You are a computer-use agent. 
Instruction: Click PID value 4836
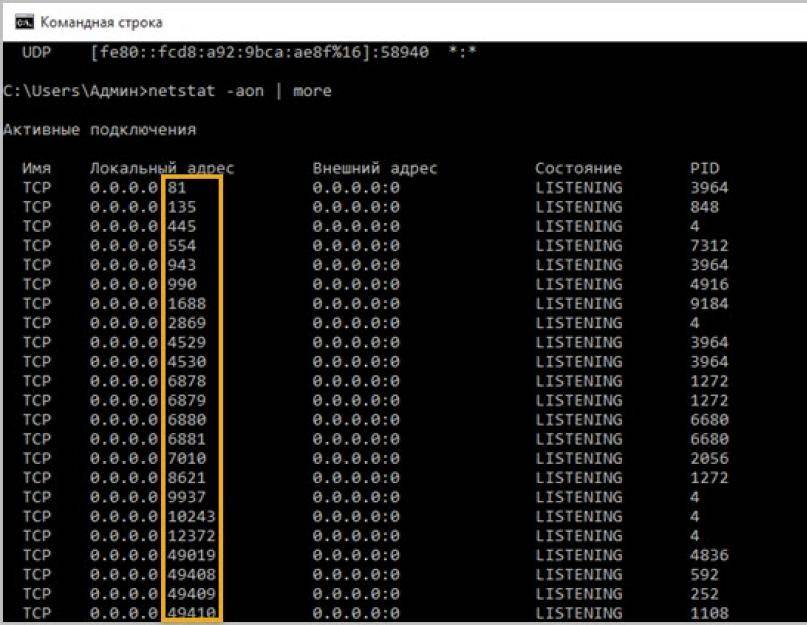pos(709,555)
